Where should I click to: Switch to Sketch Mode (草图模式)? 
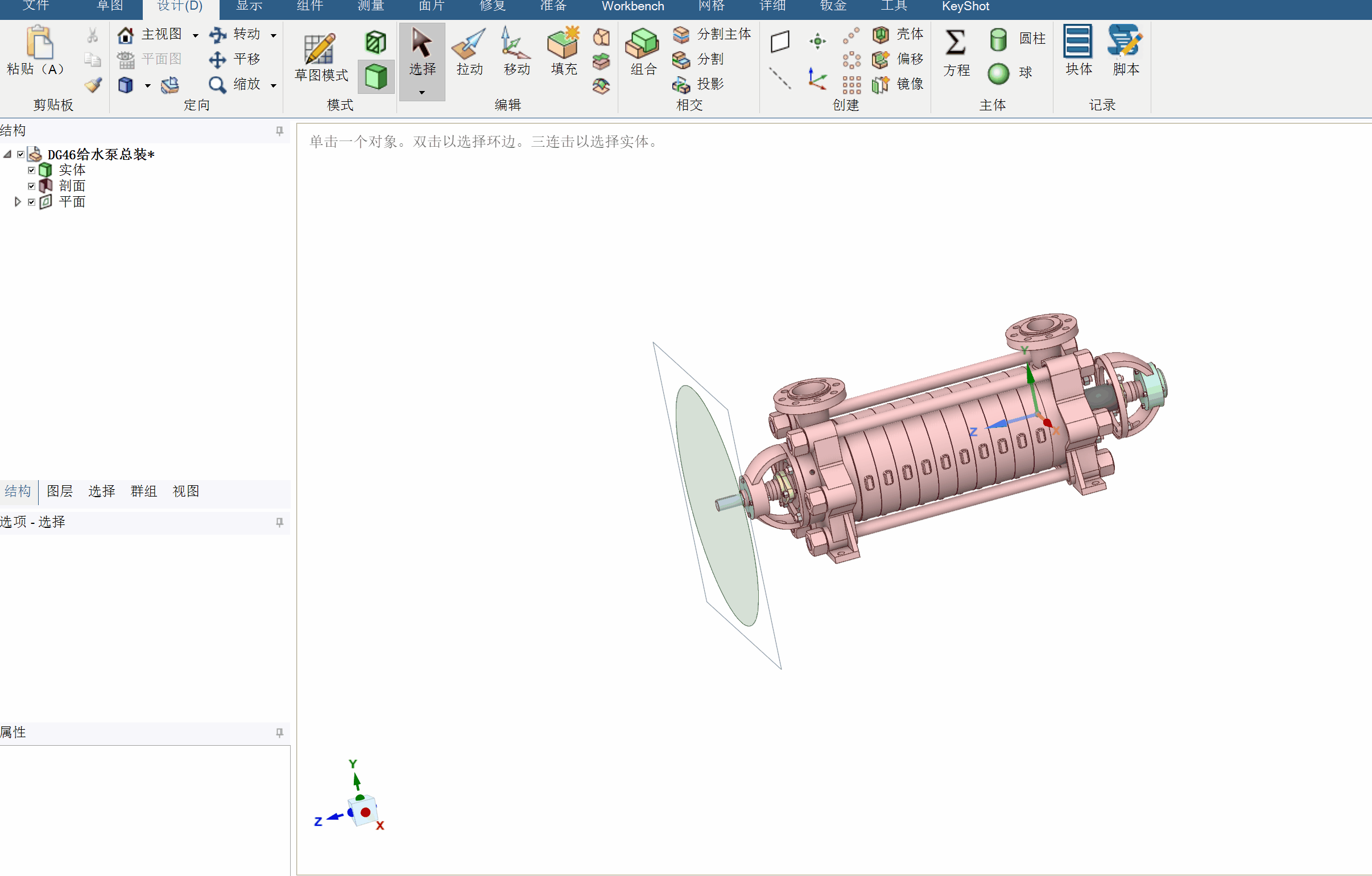click(321, 57)
